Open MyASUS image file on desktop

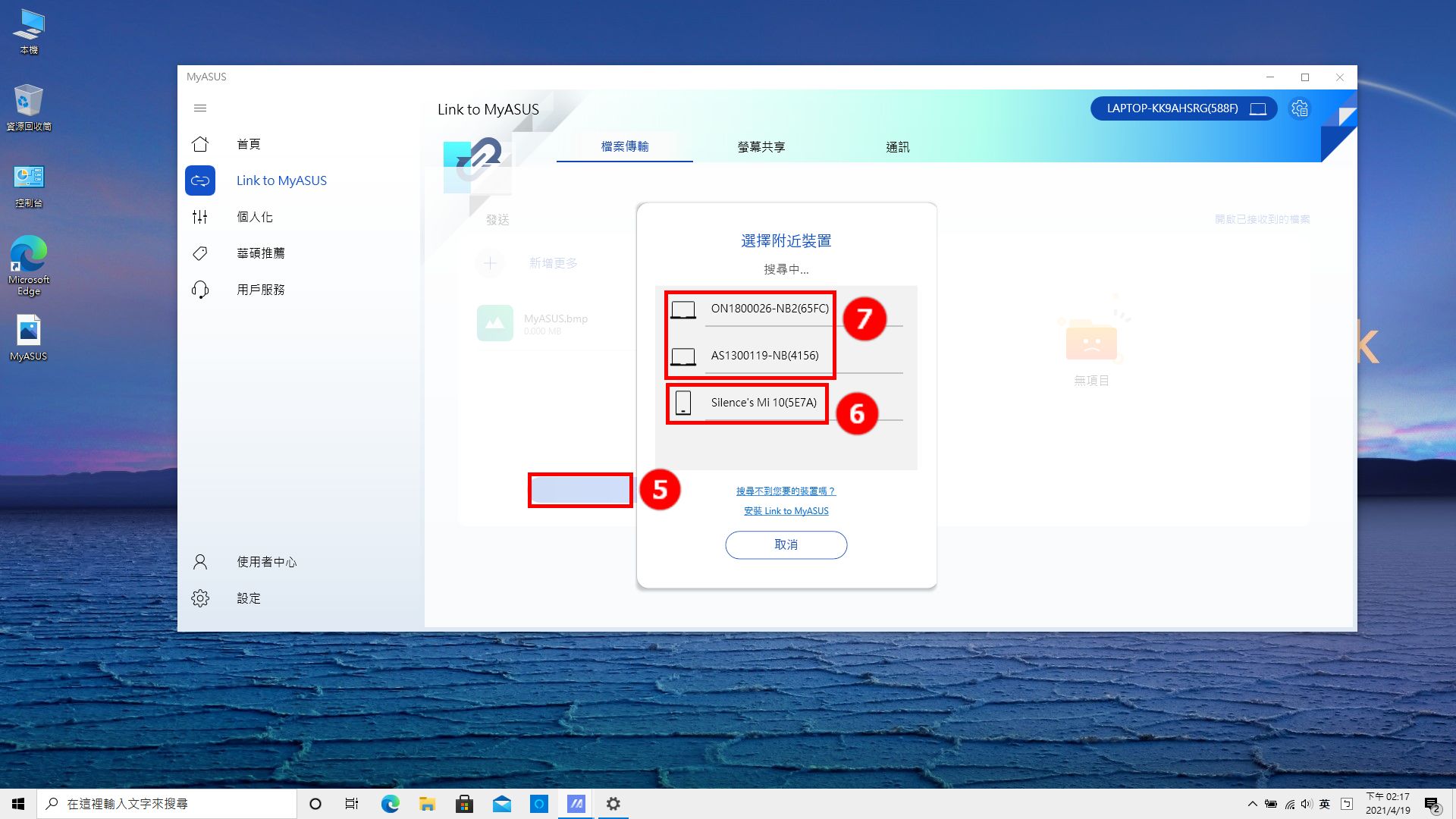(29, 337)
